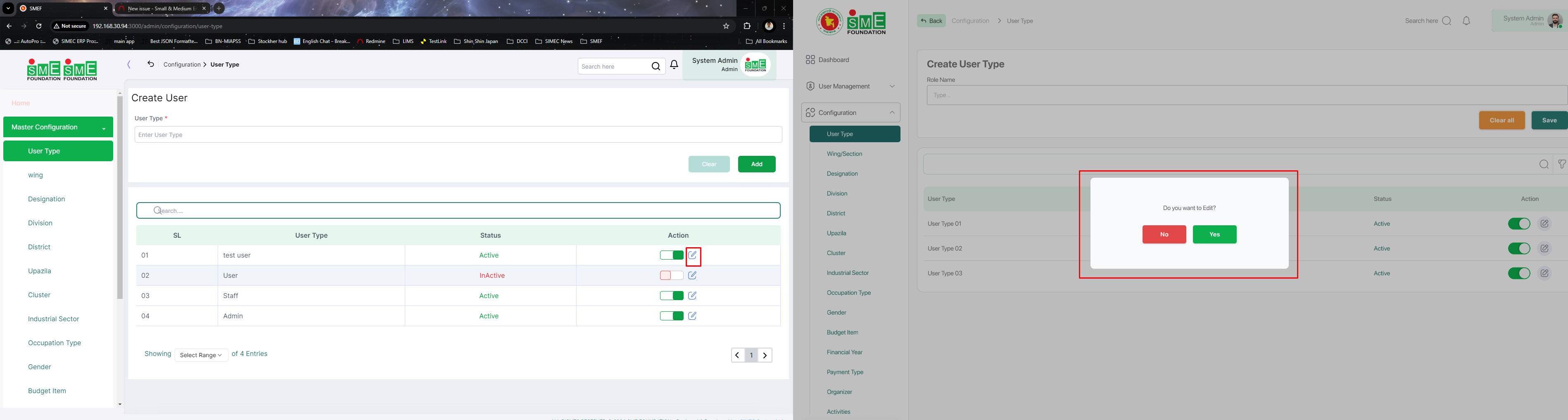Open the tab search dropdown arrow in Chrome
This screenshot has height=420, width=1568.
(9, 9)
